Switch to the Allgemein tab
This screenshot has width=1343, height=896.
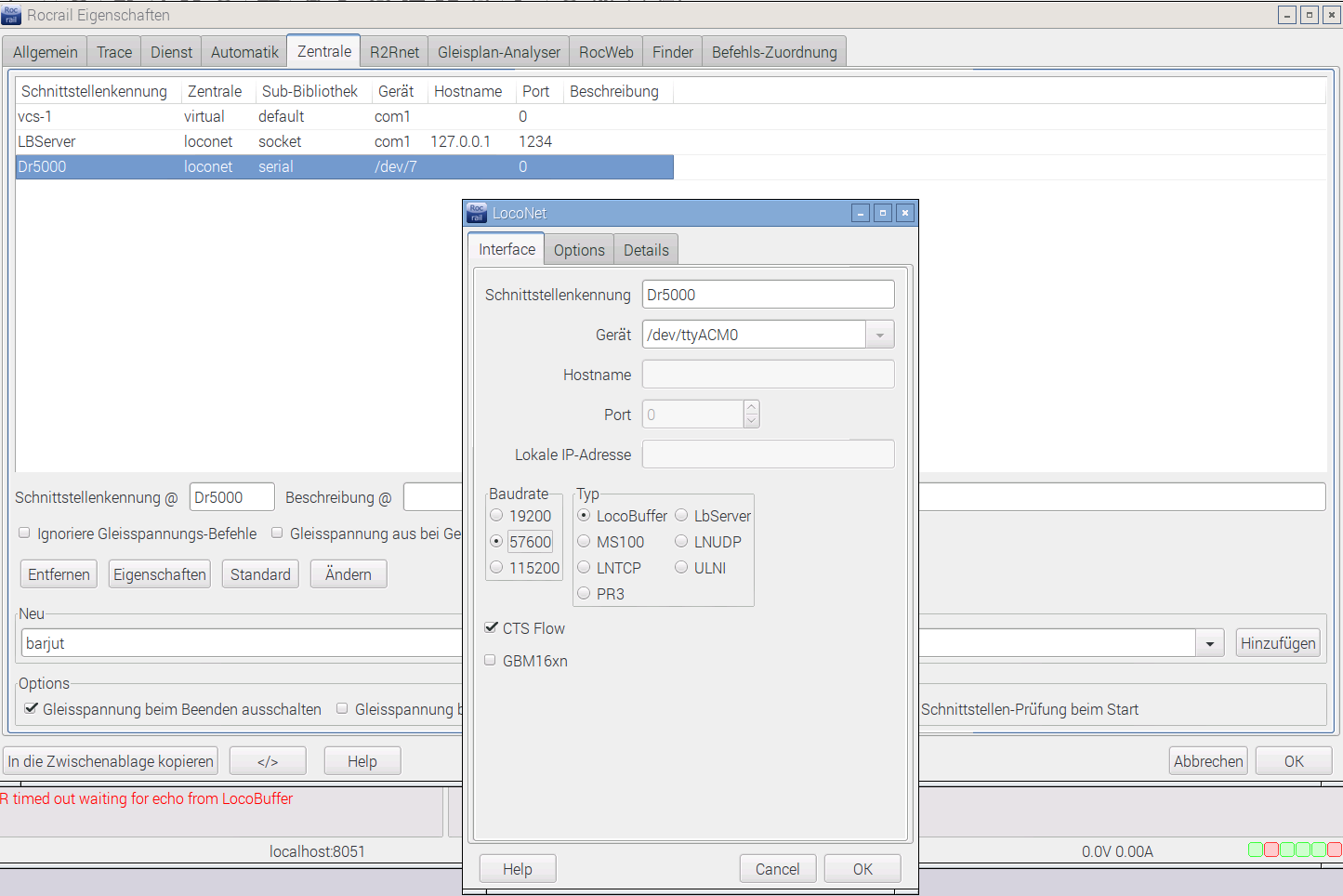46,52
